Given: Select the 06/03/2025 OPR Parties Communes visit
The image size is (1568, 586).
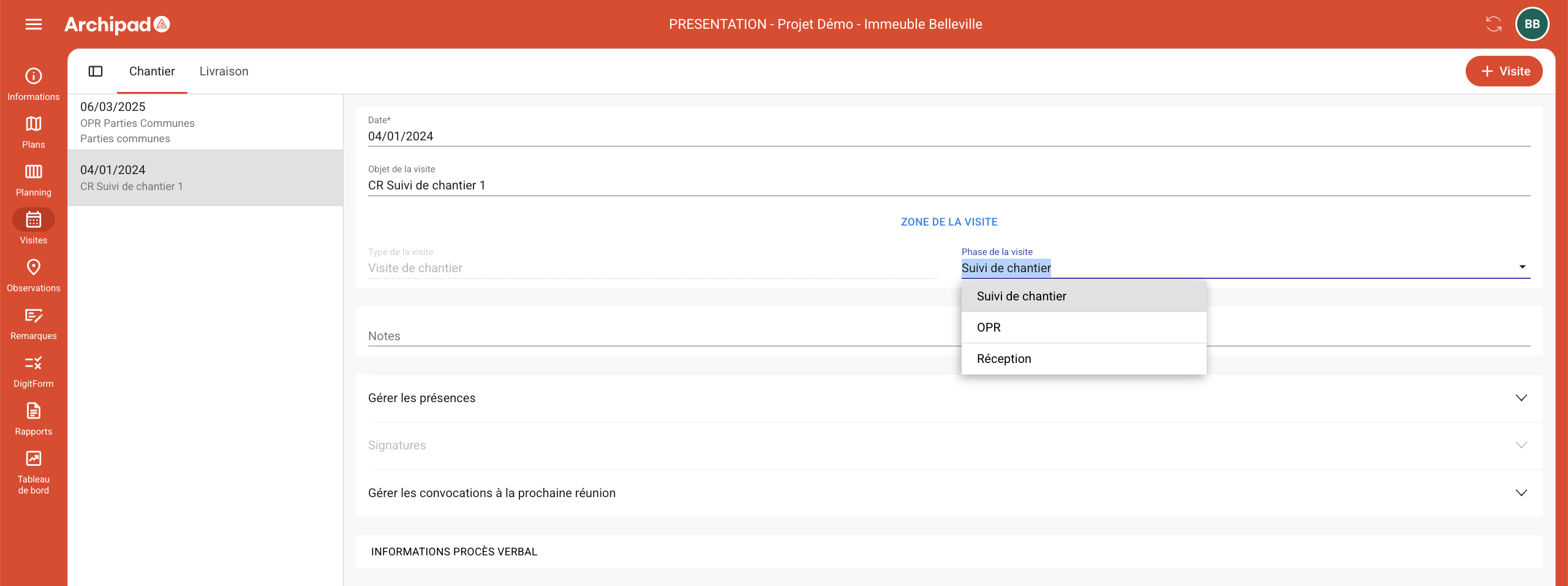Looking at the screenshot, I should [x=205, y=122].
